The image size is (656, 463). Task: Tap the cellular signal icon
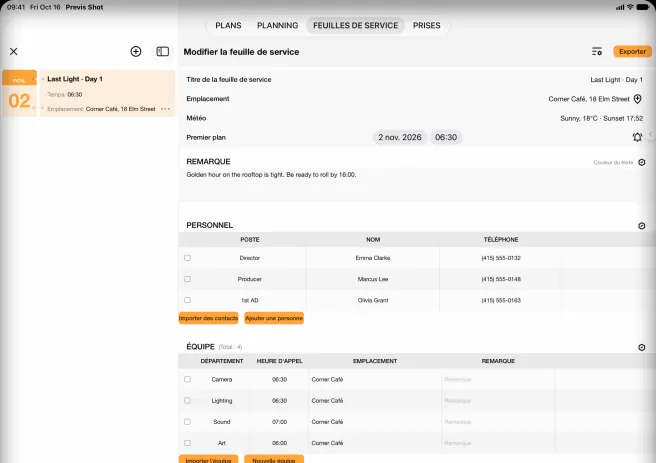[620, 7]
